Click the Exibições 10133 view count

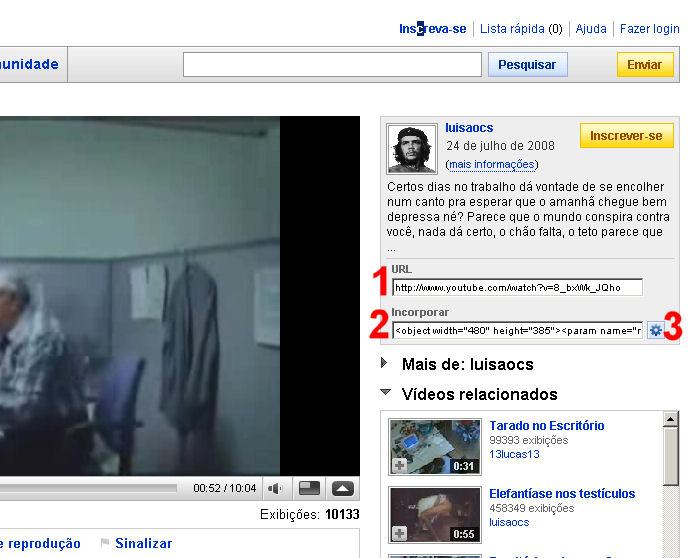tap(309, 514)
